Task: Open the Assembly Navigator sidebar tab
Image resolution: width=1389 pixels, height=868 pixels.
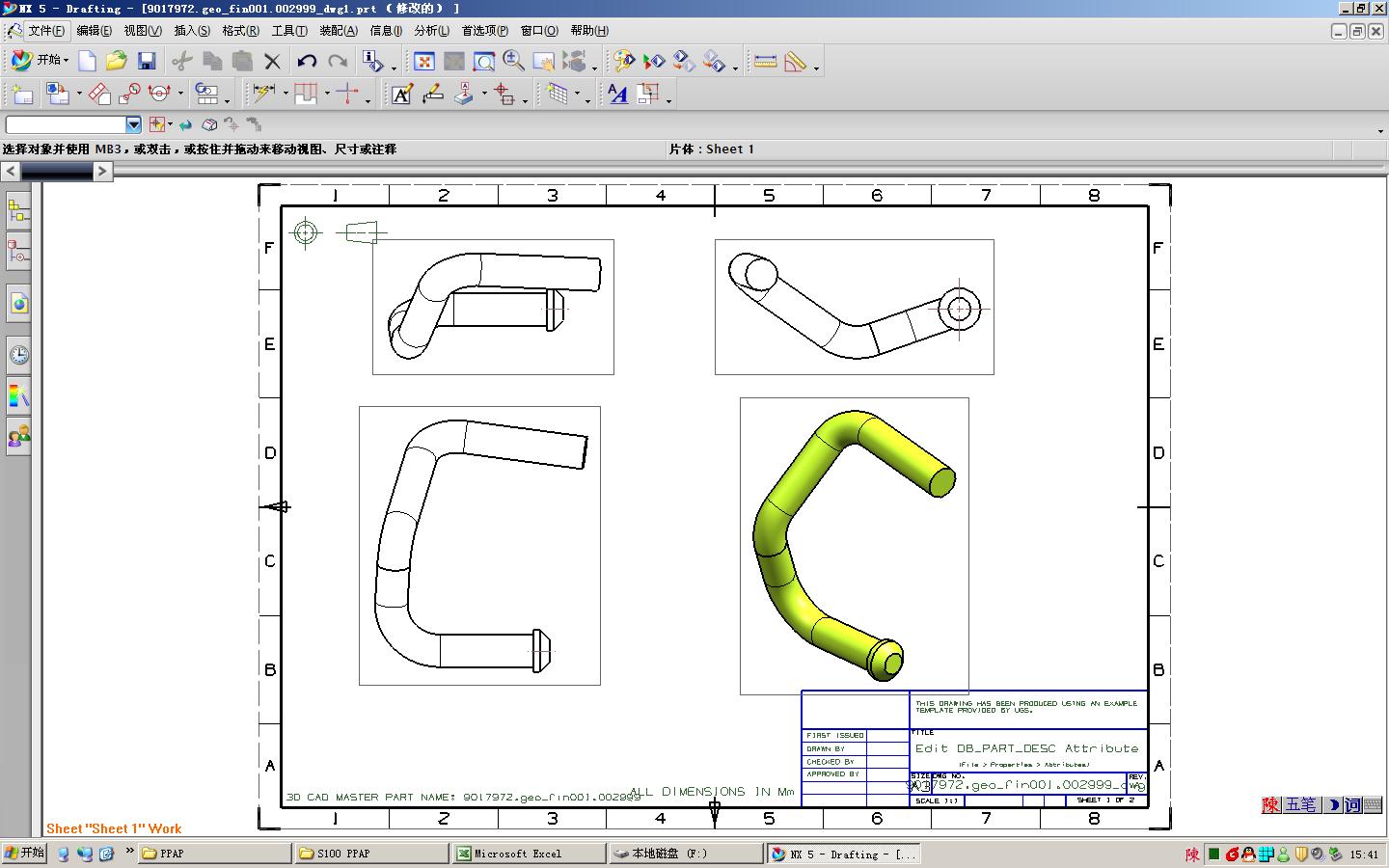Action: (x=18, y=209)
